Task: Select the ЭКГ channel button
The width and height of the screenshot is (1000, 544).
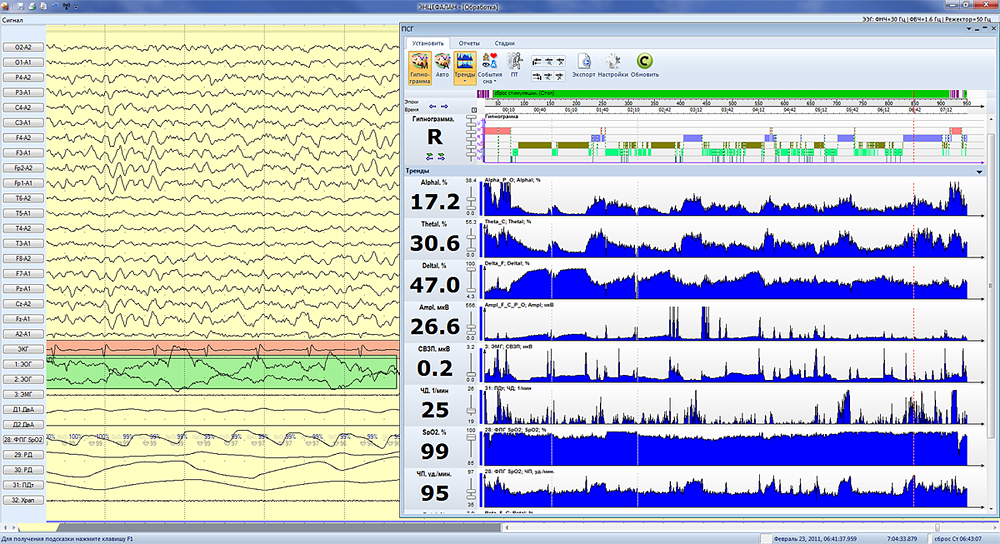Action: (23, 349)
